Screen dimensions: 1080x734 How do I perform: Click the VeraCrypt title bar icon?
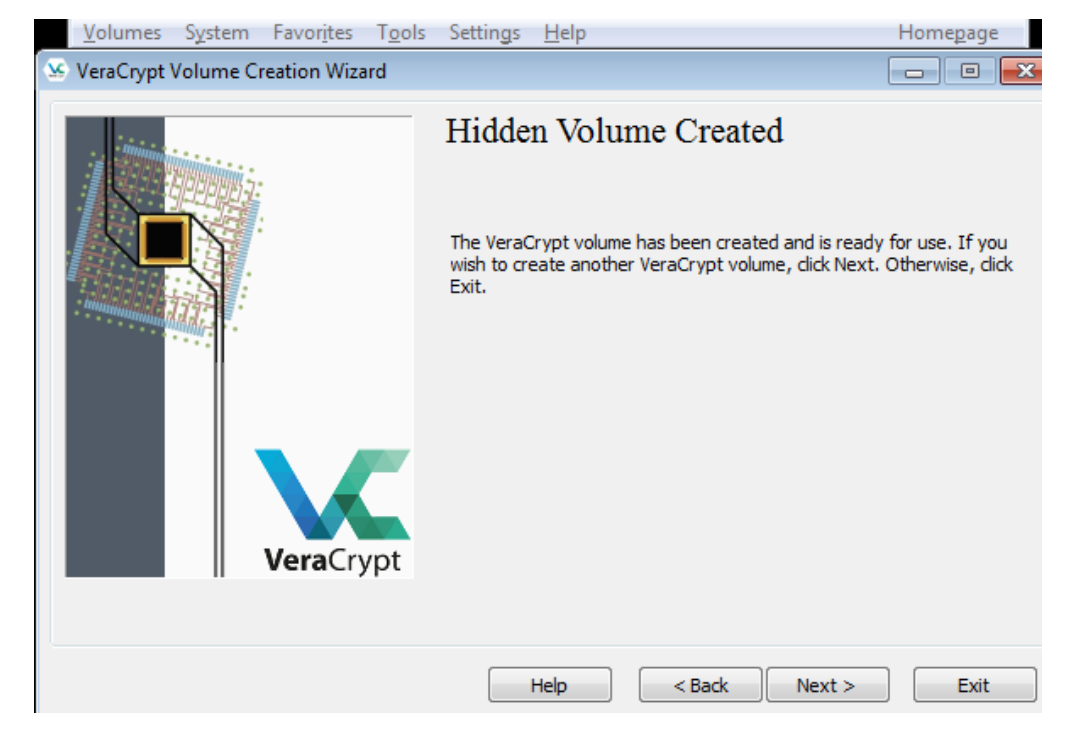click(x=56, y=70)
